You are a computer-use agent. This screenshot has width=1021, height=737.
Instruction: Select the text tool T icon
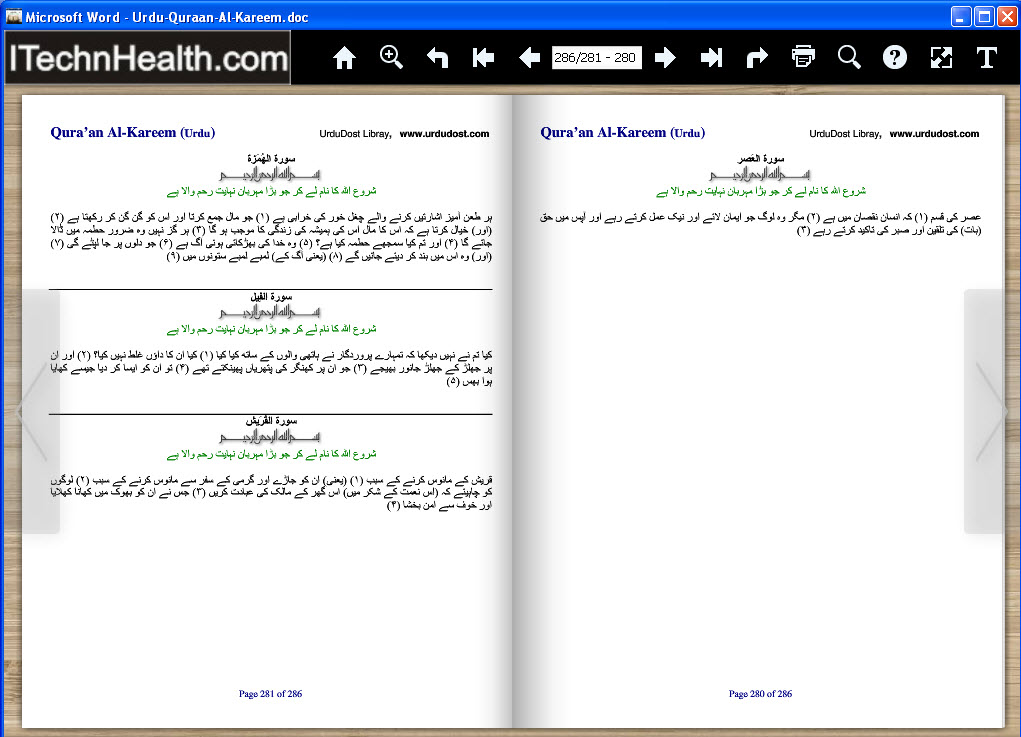click(x=986, y=58)
